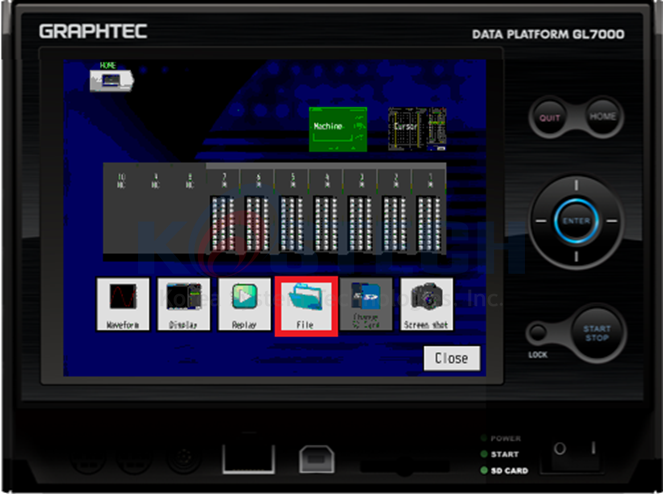
Task: Hit the blue-ringed ENTER button
Action: click(576, 221)
